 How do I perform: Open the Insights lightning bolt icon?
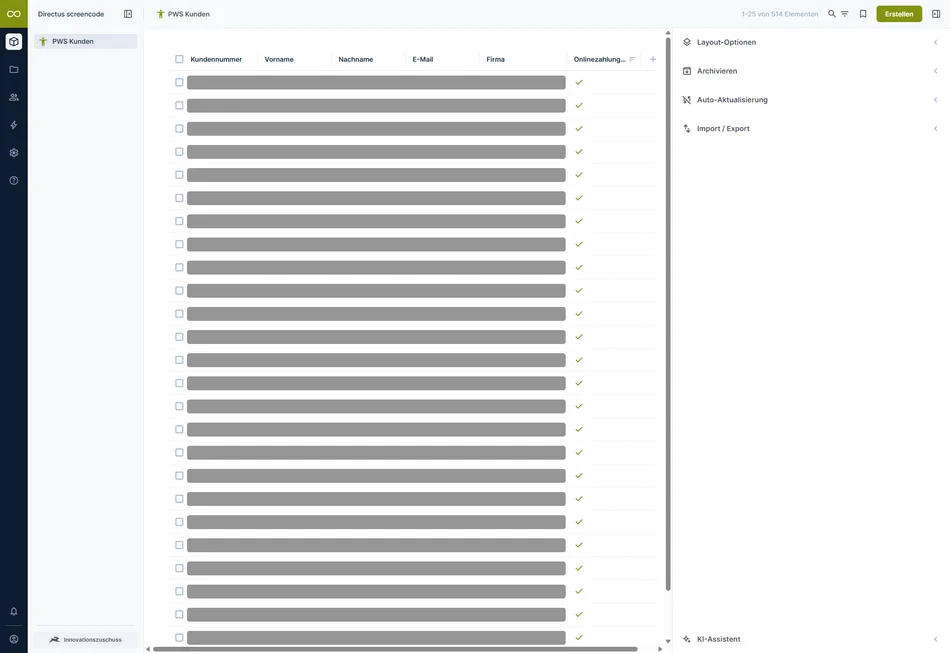(13, 125)
